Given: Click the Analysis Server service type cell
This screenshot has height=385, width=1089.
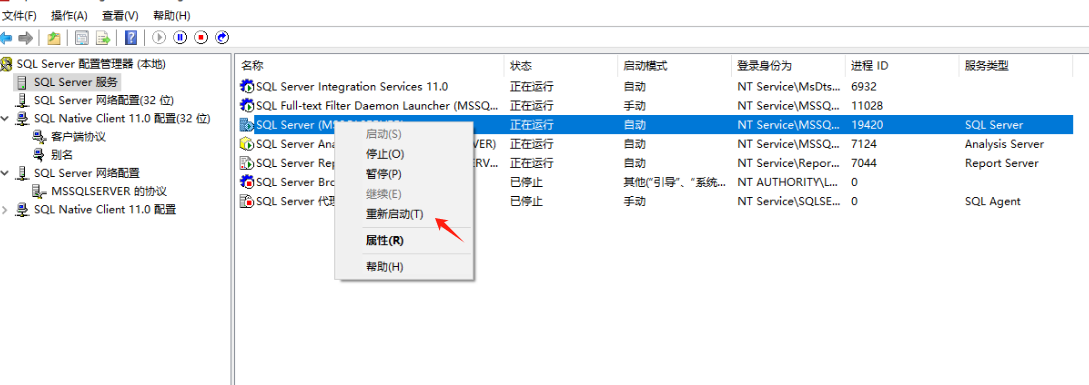Looking at the screenshot, I should [x=1004, y=145].
